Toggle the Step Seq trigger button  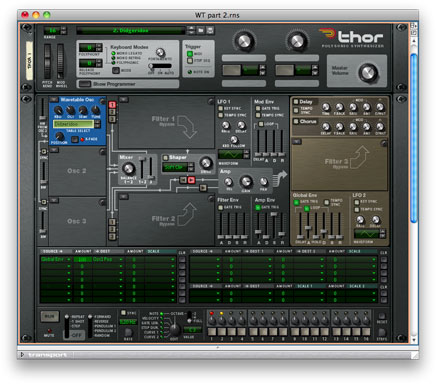[190, 61]
